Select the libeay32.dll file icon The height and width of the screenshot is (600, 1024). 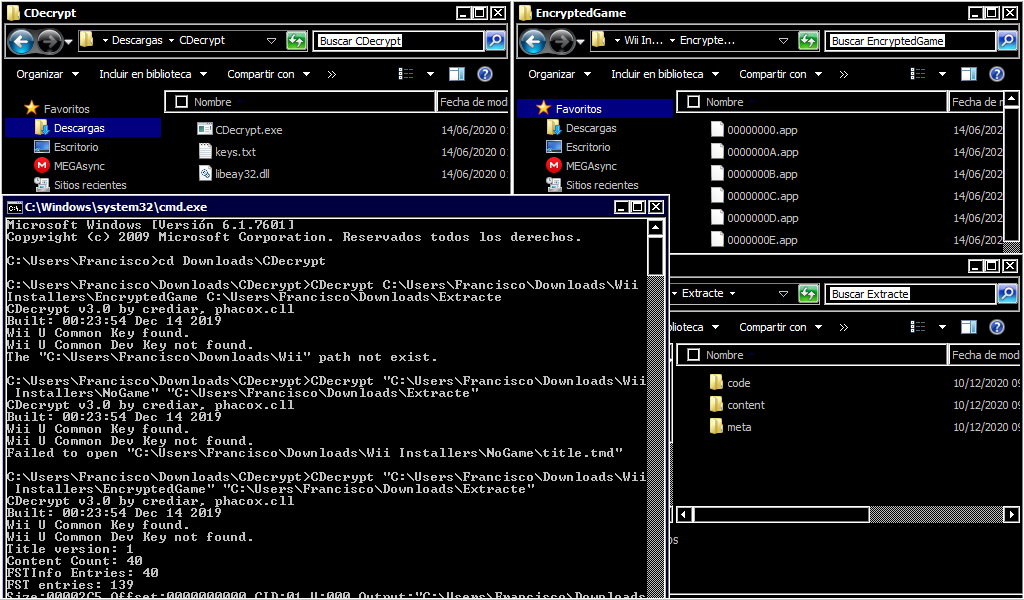[x=204, y=173]
